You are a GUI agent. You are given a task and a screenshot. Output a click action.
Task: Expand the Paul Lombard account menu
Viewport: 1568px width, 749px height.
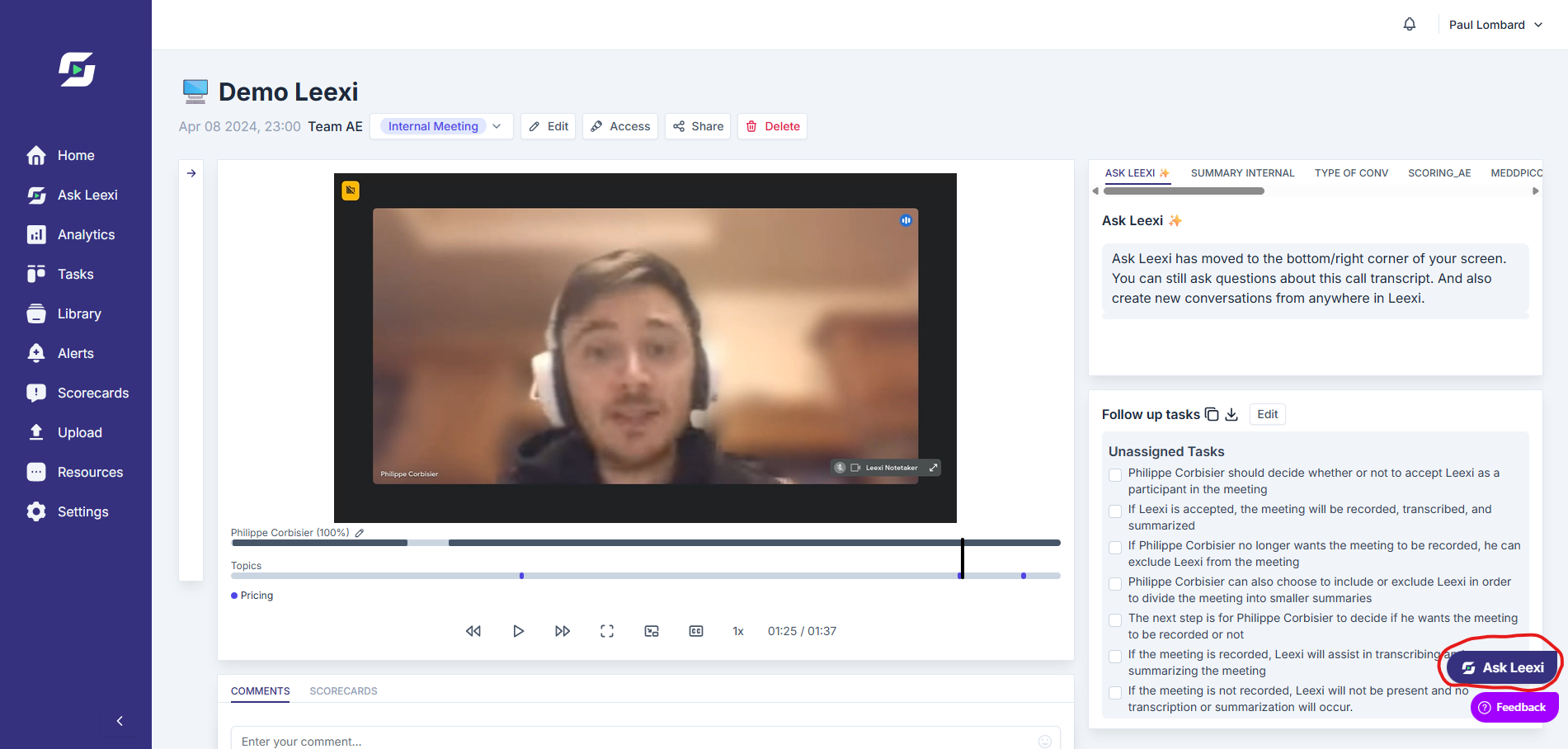tap(1495, 25)
